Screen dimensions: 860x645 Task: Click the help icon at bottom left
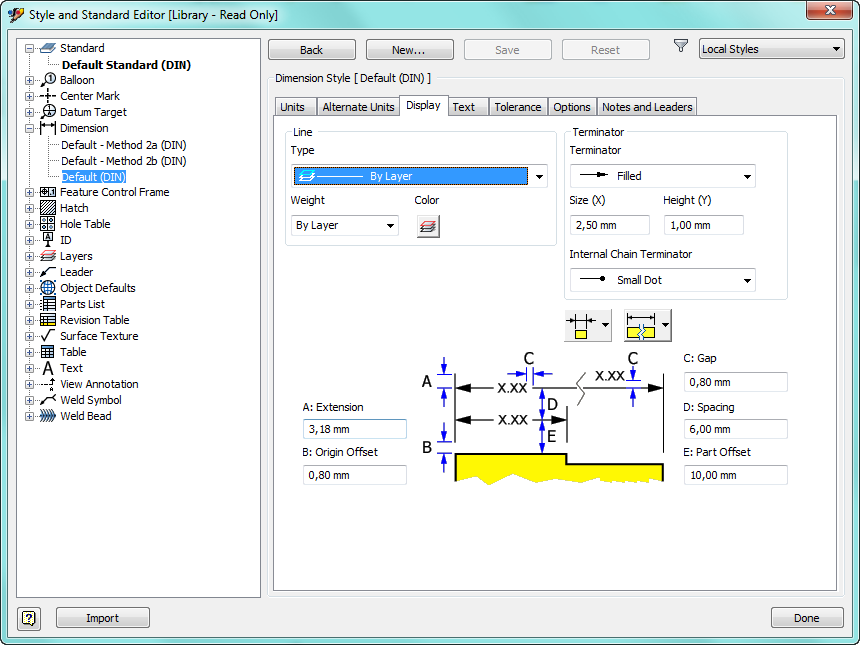(29, 618)
